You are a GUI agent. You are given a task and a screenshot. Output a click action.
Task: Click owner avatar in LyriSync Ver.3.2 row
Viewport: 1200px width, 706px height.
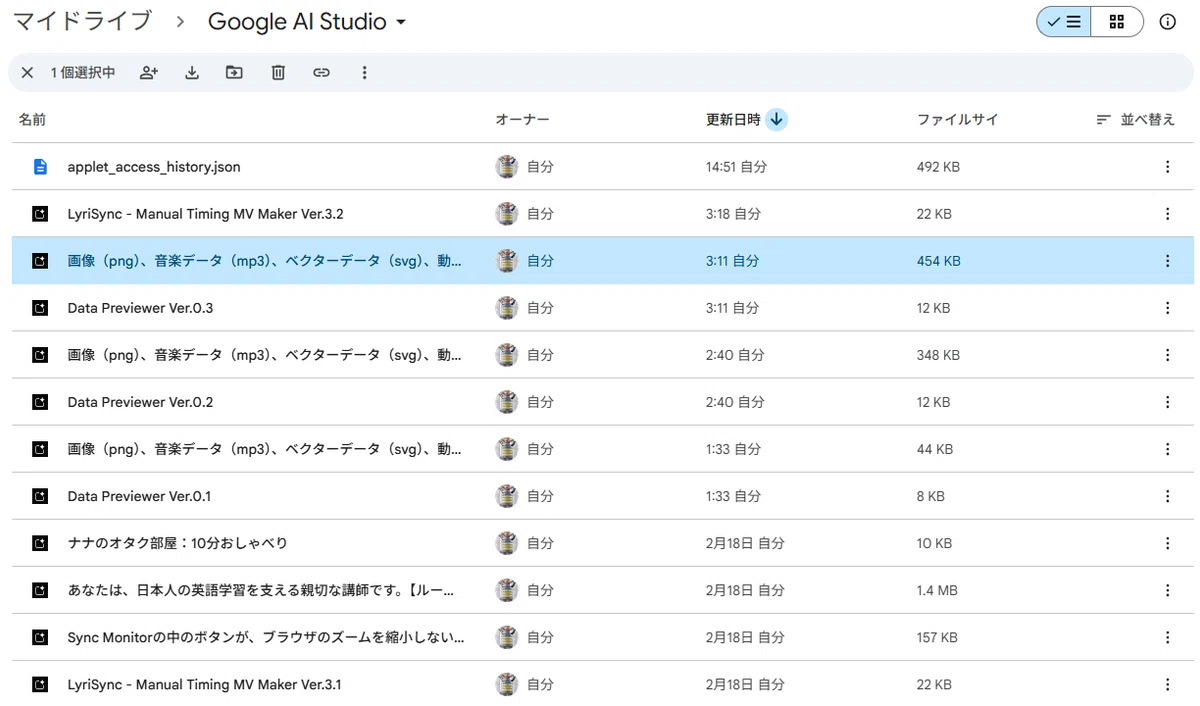[x=507, y=214]
